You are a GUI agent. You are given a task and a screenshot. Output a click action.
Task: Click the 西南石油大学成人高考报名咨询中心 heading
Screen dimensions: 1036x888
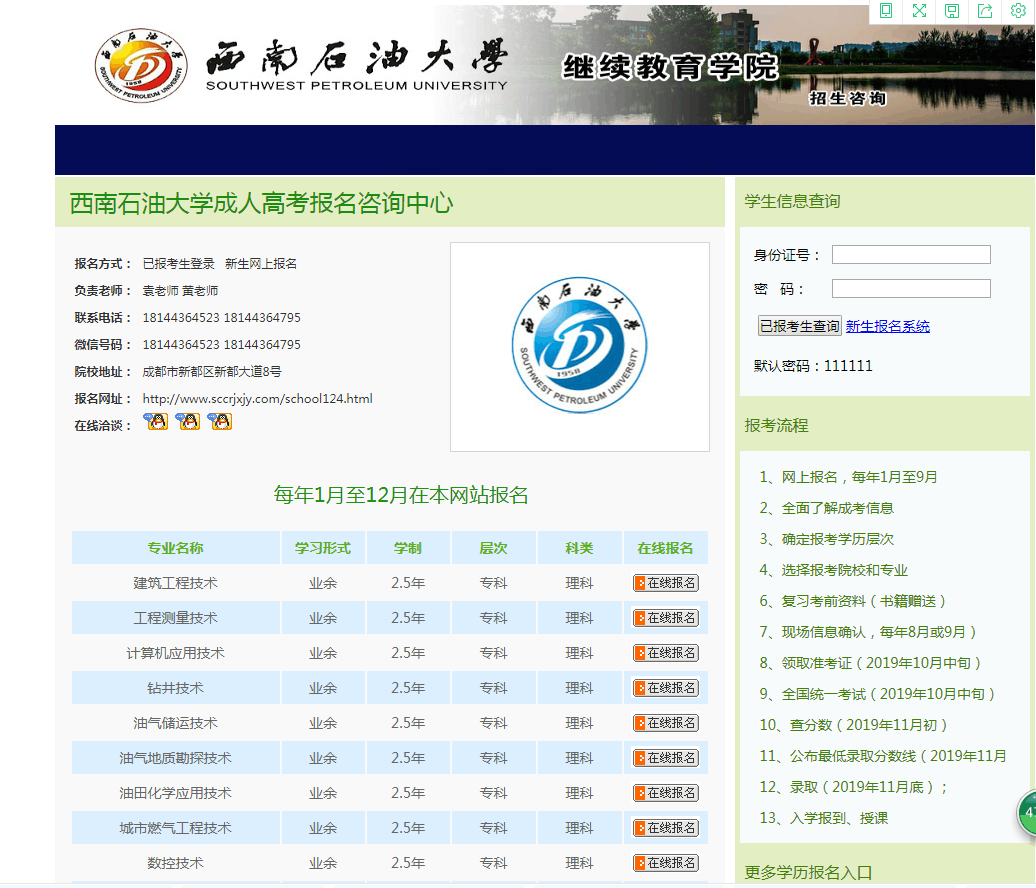coord(262,203)
